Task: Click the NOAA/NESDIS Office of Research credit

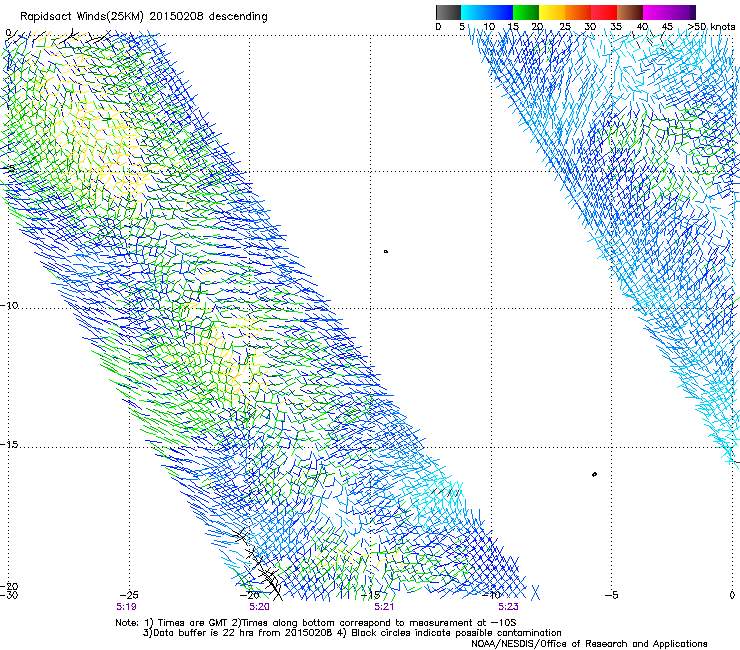Action: 589,644
